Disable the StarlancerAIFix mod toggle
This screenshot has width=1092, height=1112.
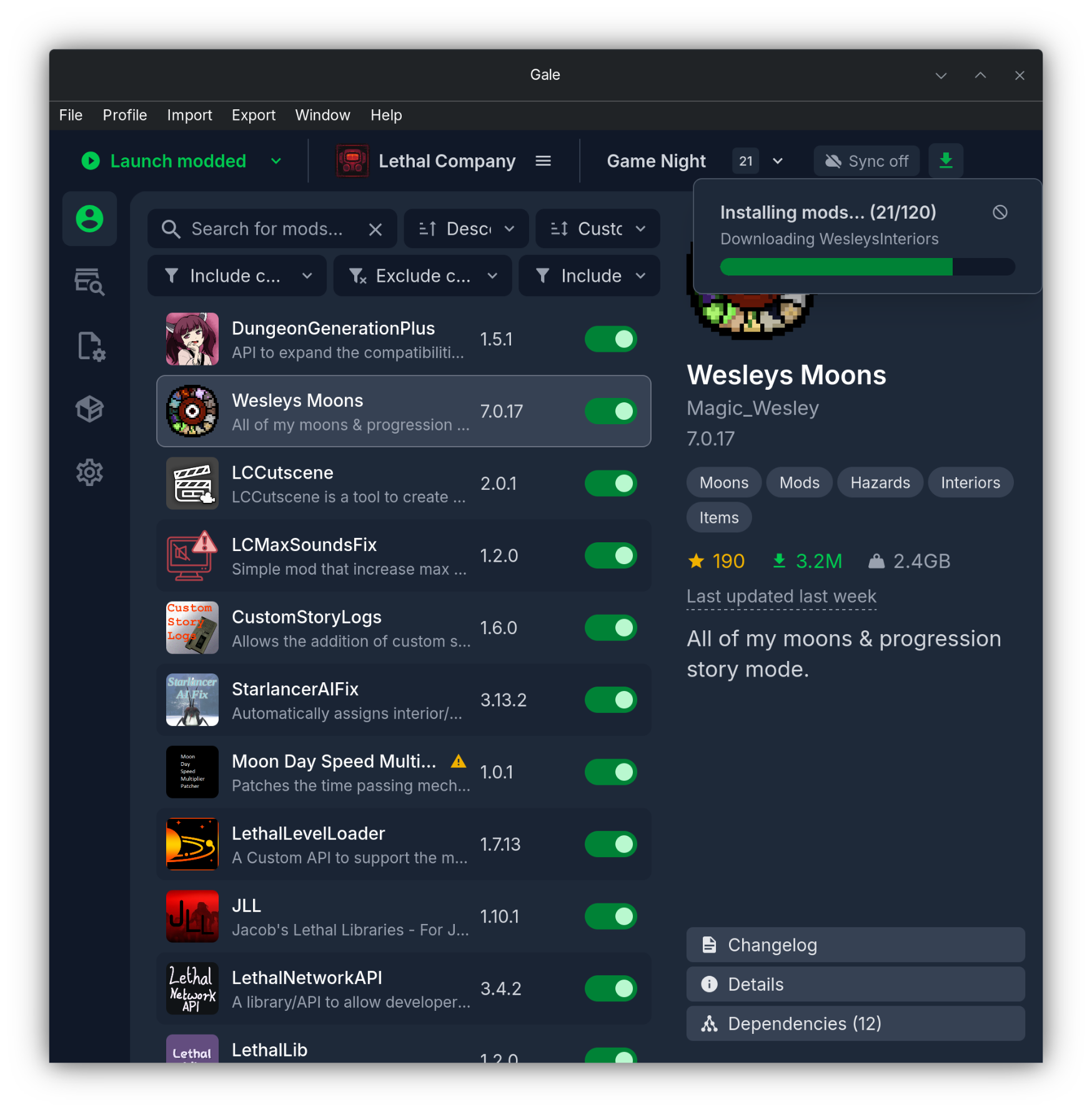tap(610, 700)
